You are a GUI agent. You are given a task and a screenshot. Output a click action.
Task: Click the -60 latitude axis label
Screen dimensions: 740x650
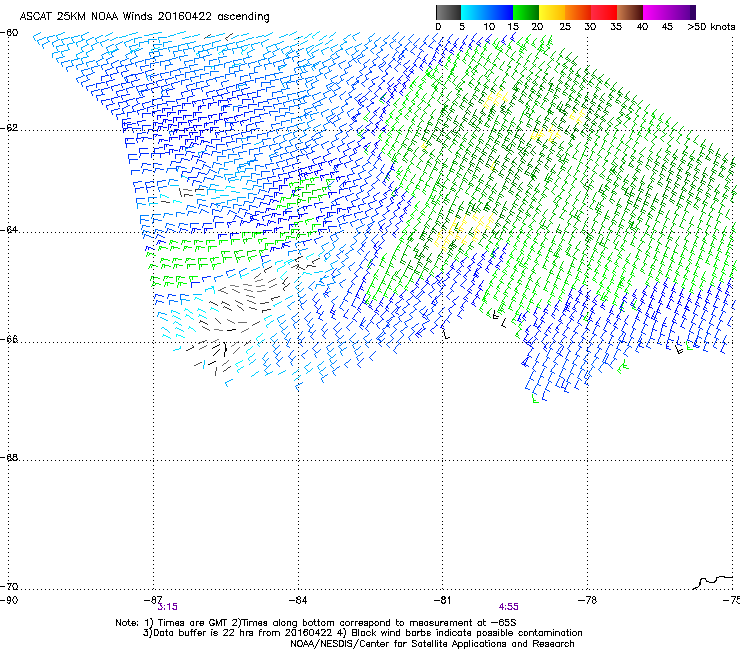pyautogui.click(x=9, y=33)
